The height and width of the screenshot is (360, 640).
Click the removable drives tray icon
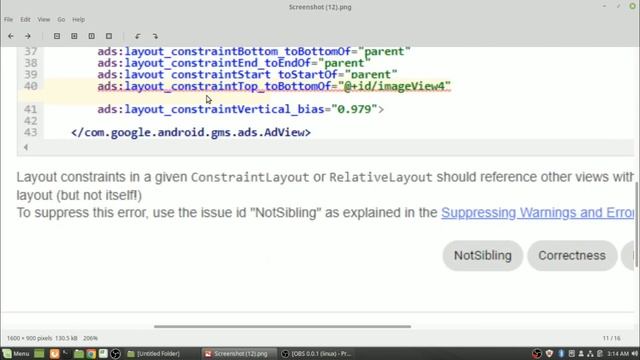tap(571, 353)
